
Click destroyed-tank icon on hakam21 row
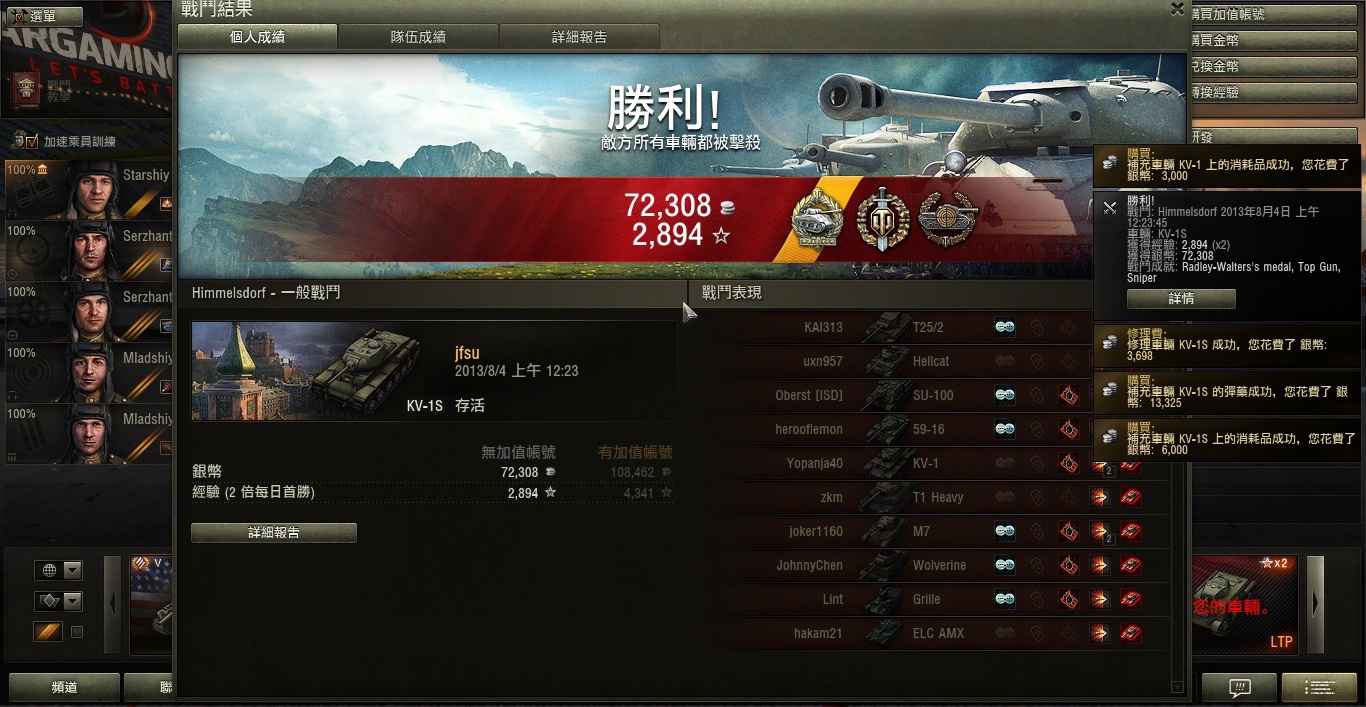pyautogui.click(x=1131, y=633)
